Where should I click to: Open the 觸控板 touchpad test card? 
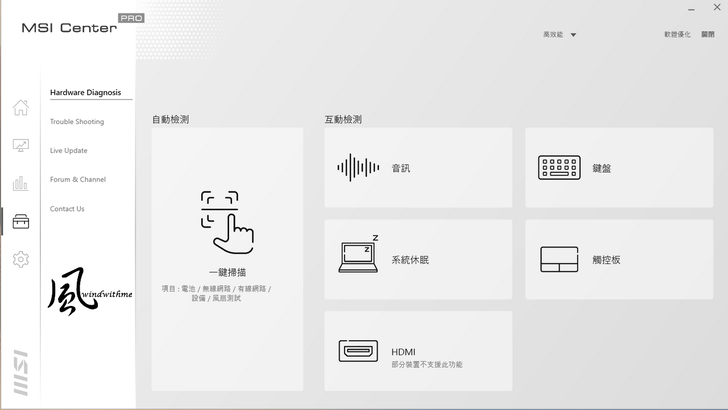[619, 259]
